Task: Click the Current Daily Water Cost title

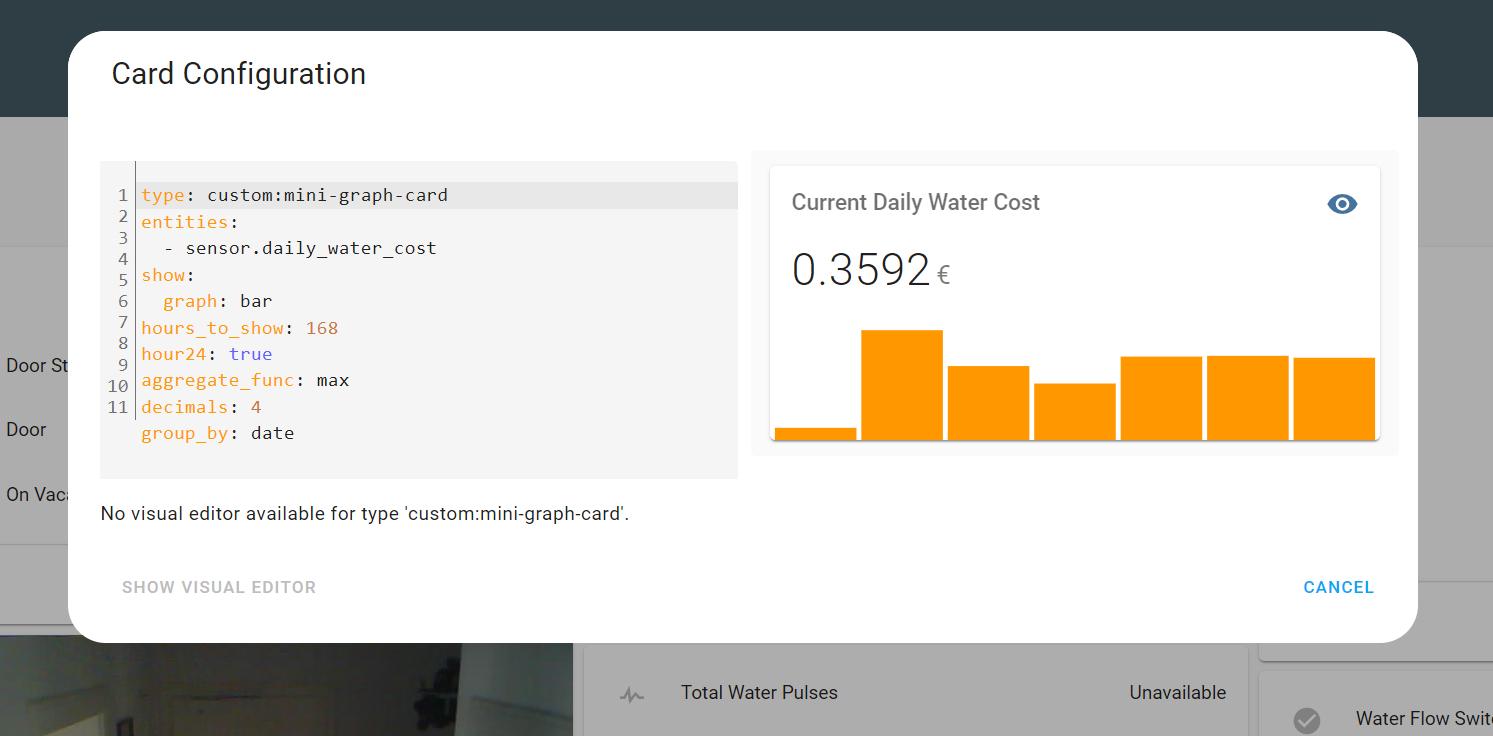Action: [915, 202]
